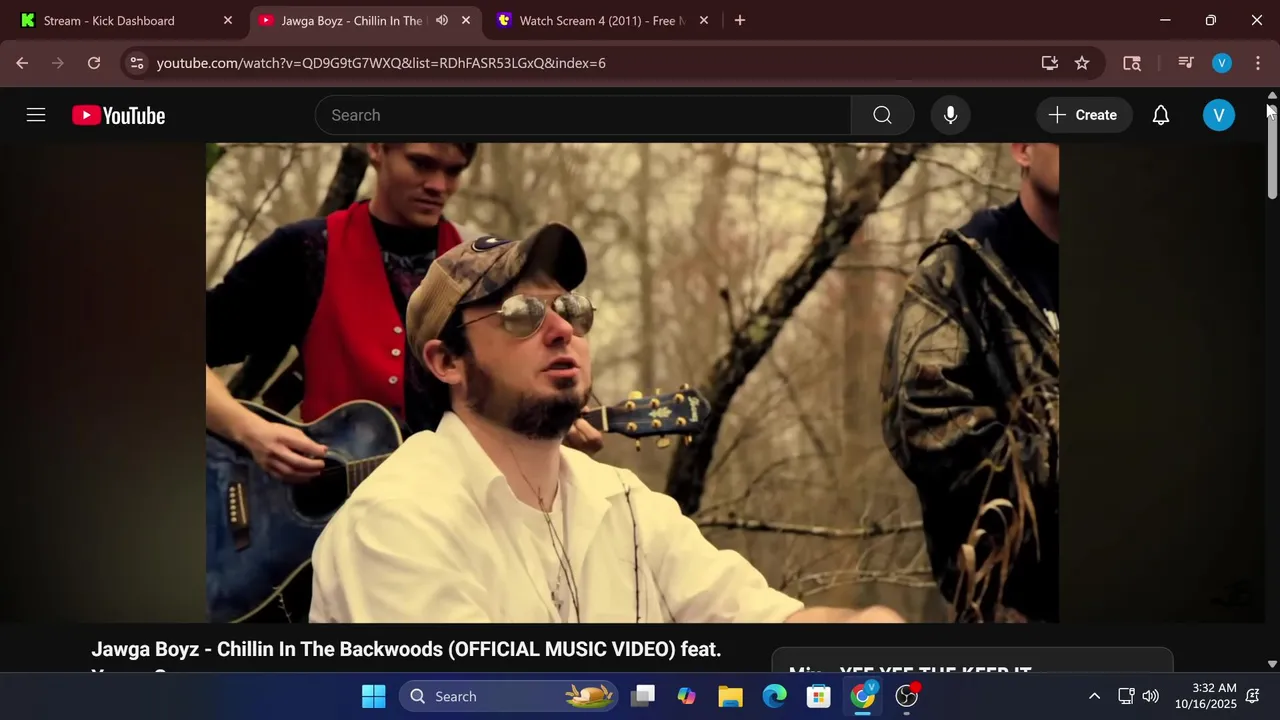
Task: Click the scrollbar down arrow
Action: click(1272, 664)
